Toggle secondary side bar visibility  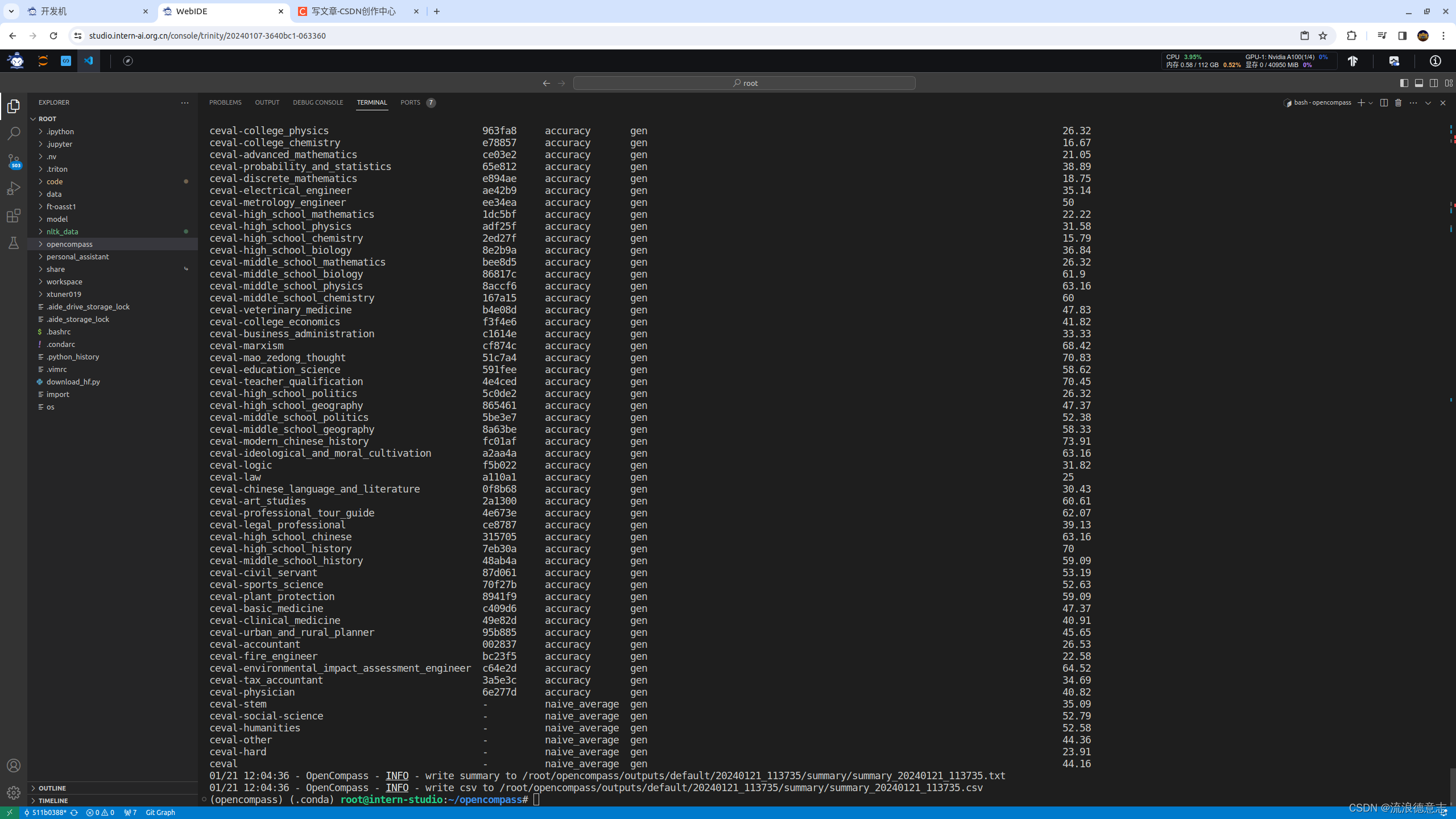(x=1434, y=83)
